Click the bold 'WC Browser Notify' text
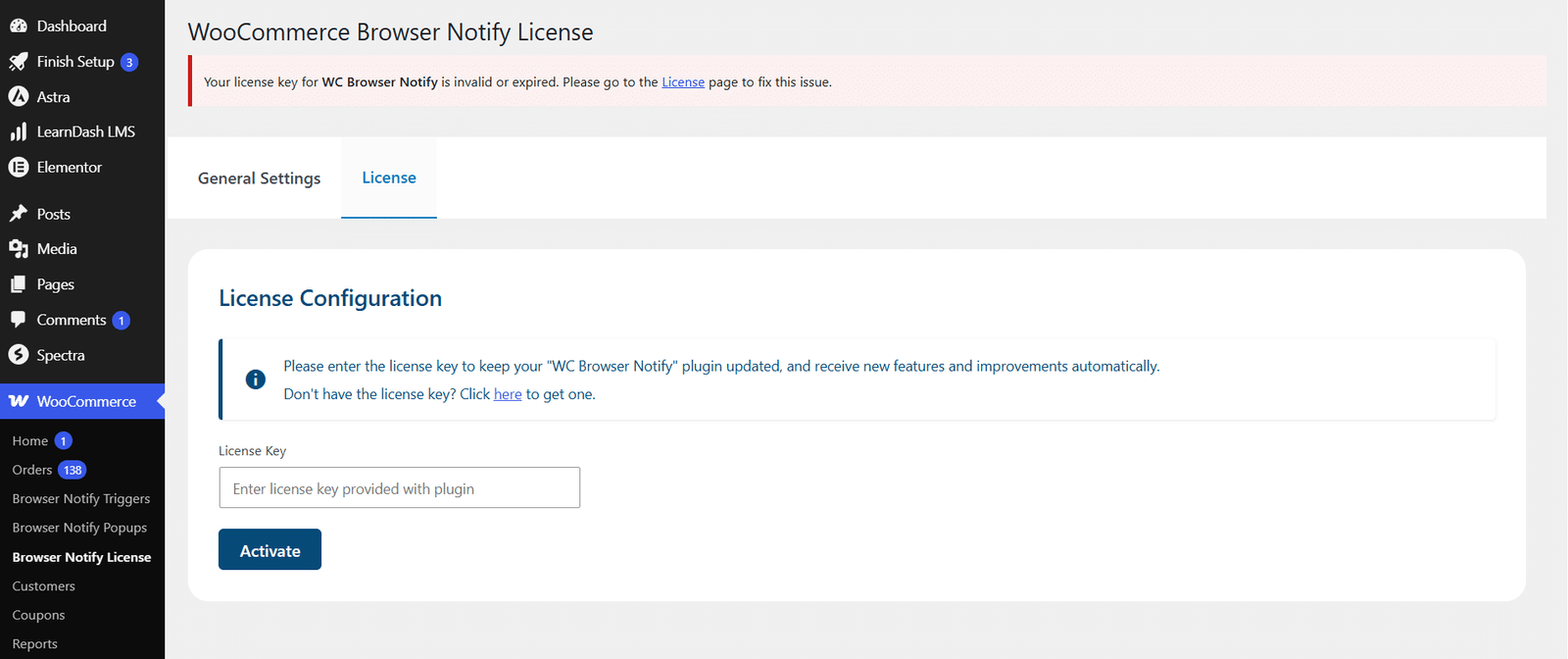Image resolution: width=1568 pixels, height=659 pixels. click(x=380, y=82)
